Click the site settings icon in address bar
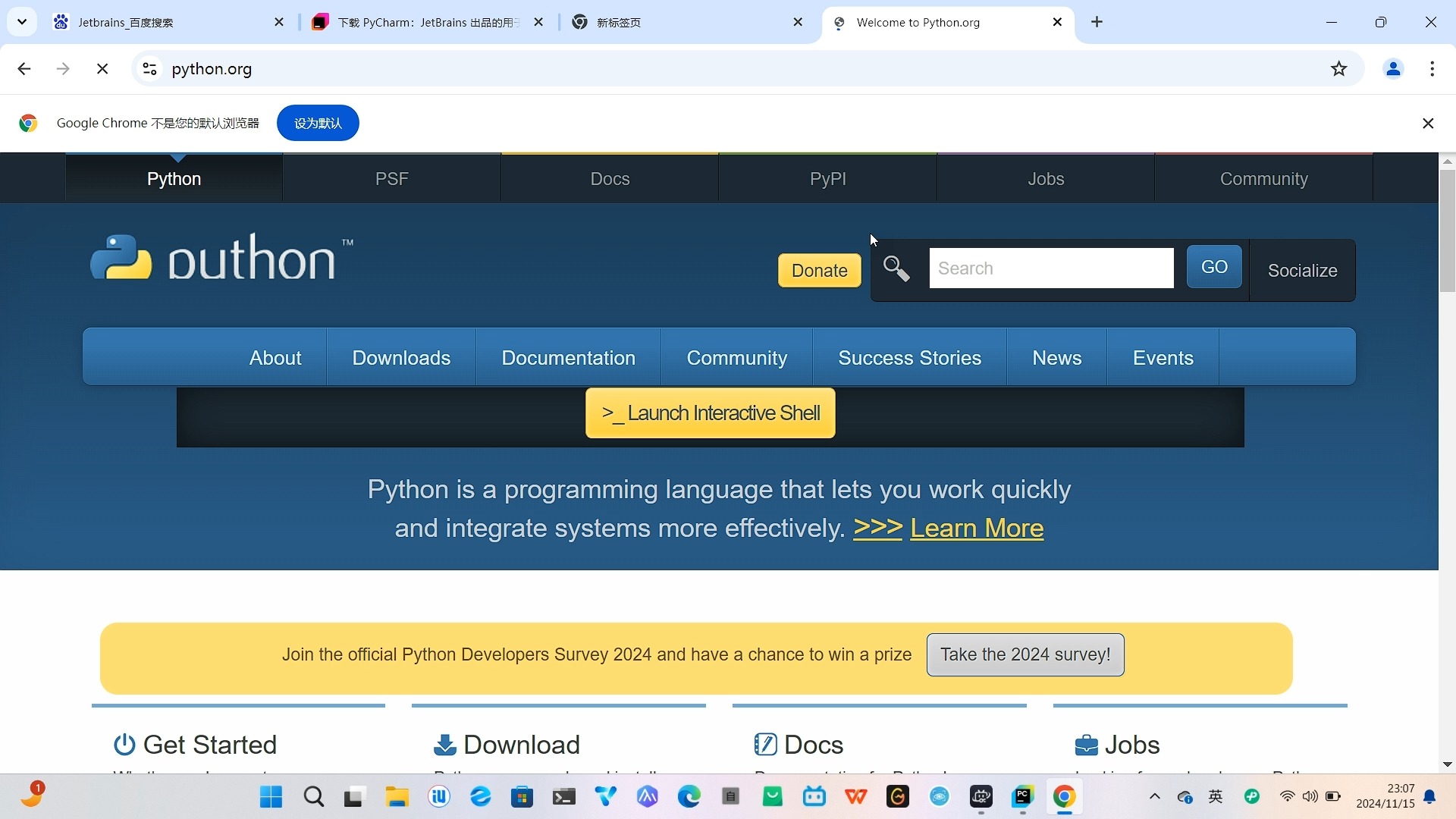The height and width of the screenshot is (819, 1456). 149,68
